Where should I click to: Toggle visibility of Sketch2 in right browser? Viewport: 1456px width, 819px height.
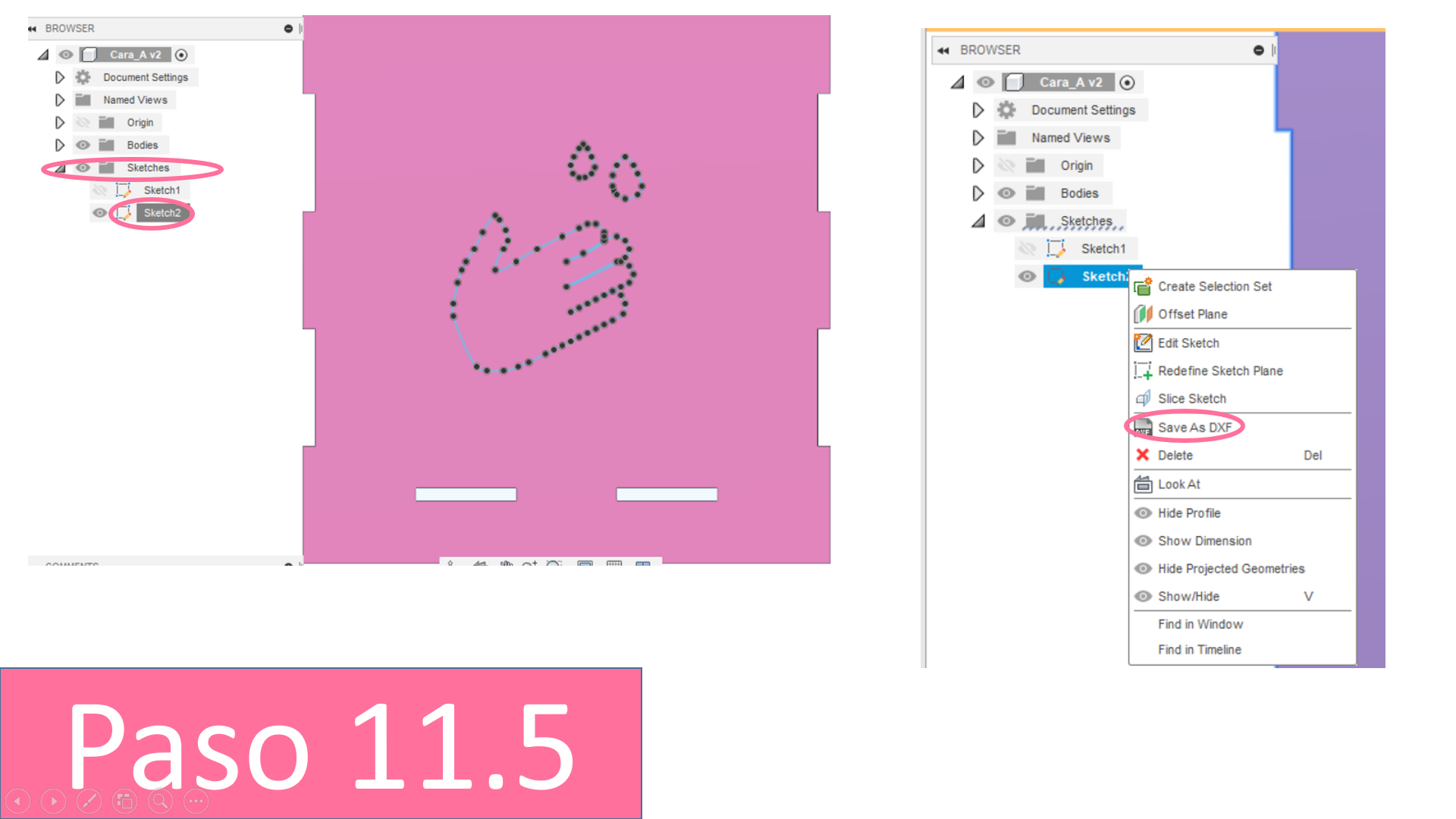pyautogui.click(x=1027, y=277)
